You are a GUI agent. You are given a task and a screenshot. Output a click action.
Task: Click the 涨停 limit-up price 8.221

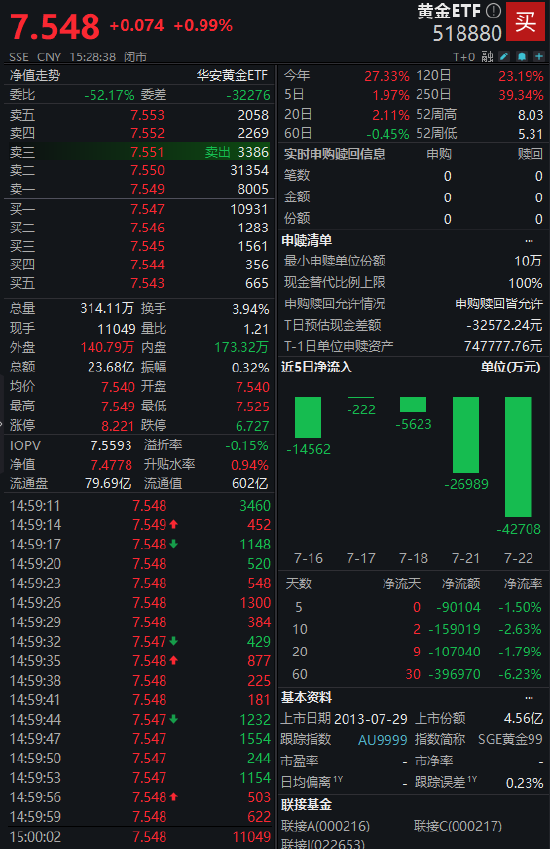click(117, 426)
